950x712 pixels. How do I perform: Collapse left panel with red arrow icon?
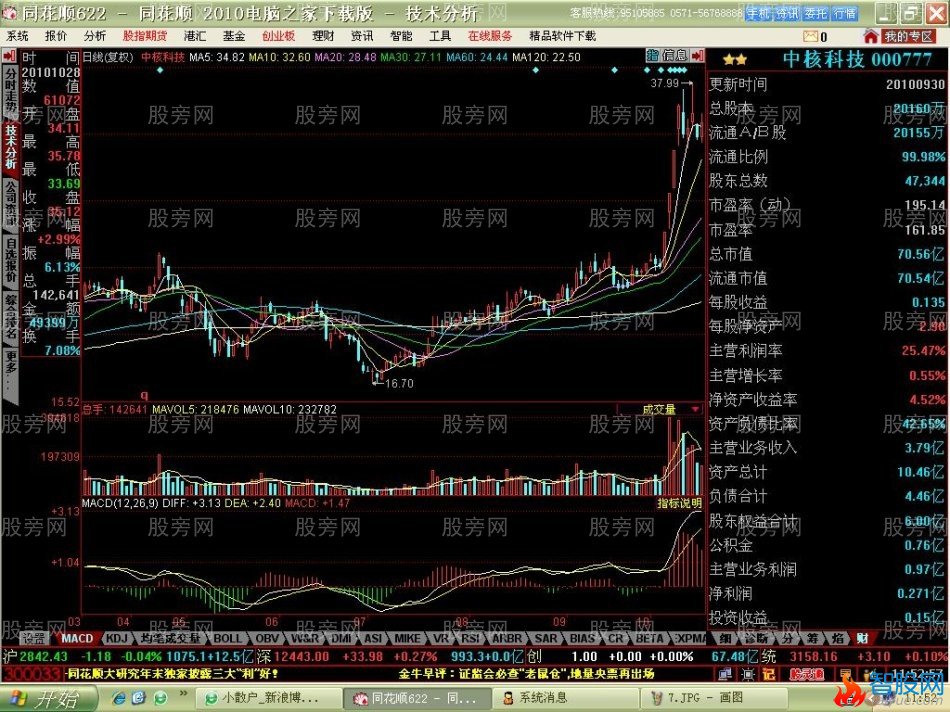click(9, 58)
